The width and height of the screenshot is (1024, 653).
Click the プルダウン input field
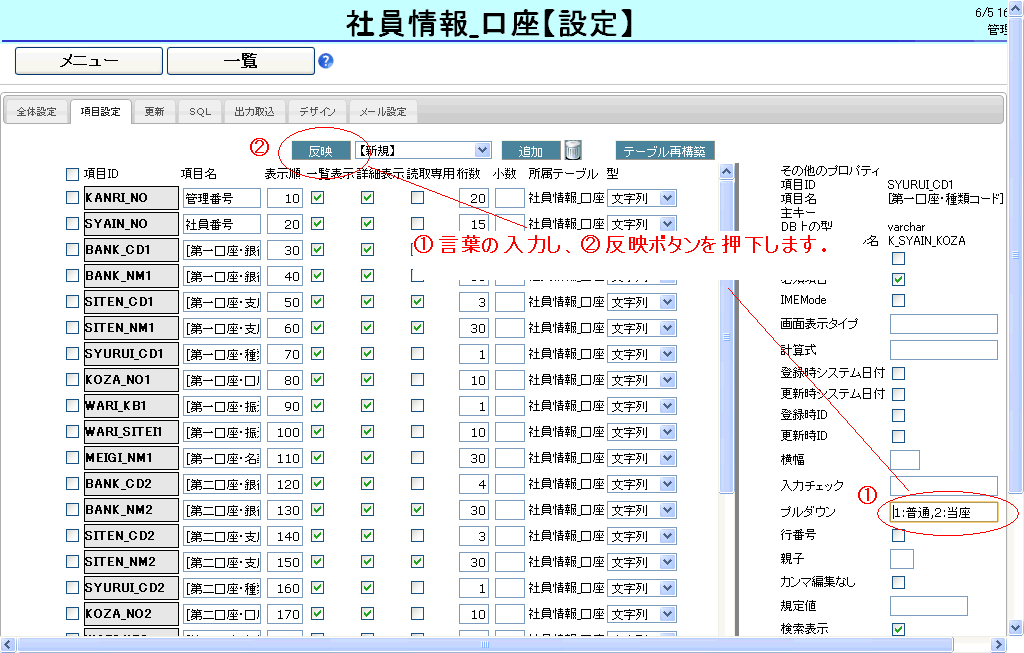944,512
